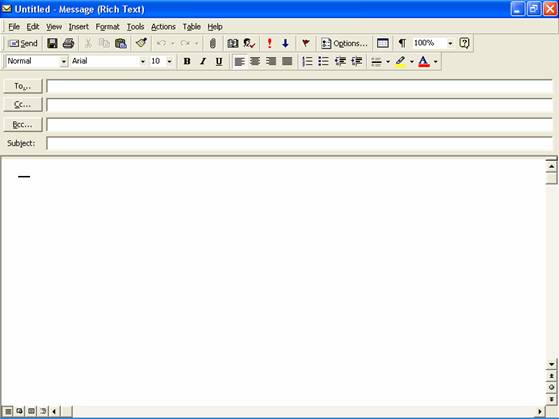Apply the red font color swatch
Viewport: 559px width, 419px height.
(424, 61)
